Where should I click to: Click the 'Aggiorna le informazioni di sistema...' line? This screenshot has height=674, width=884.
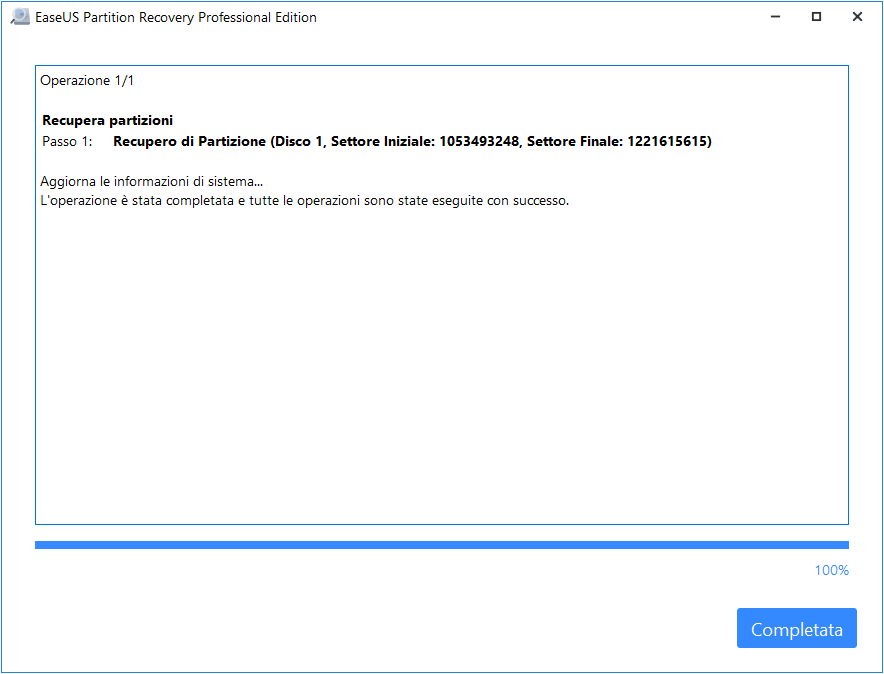pos(152,181)
